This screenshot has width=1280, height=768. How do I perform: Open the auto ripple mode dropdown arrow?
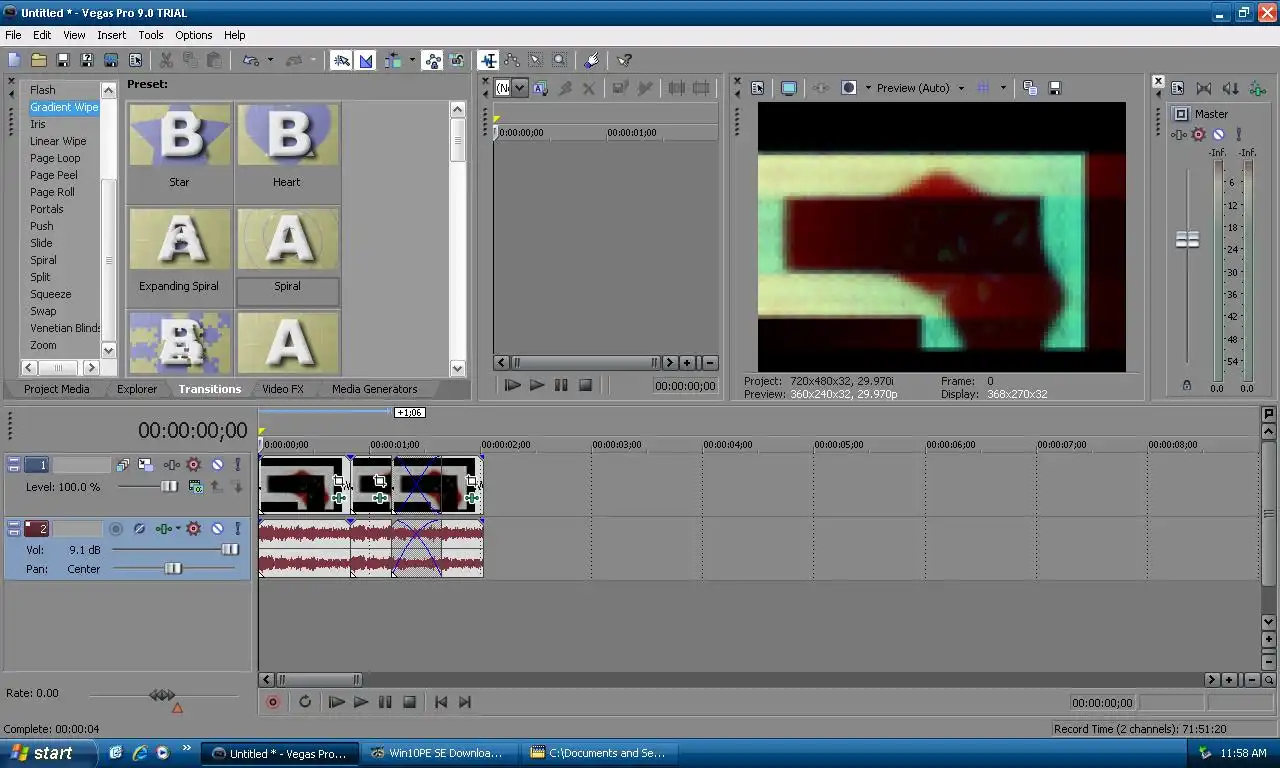[x=412, y=61]
